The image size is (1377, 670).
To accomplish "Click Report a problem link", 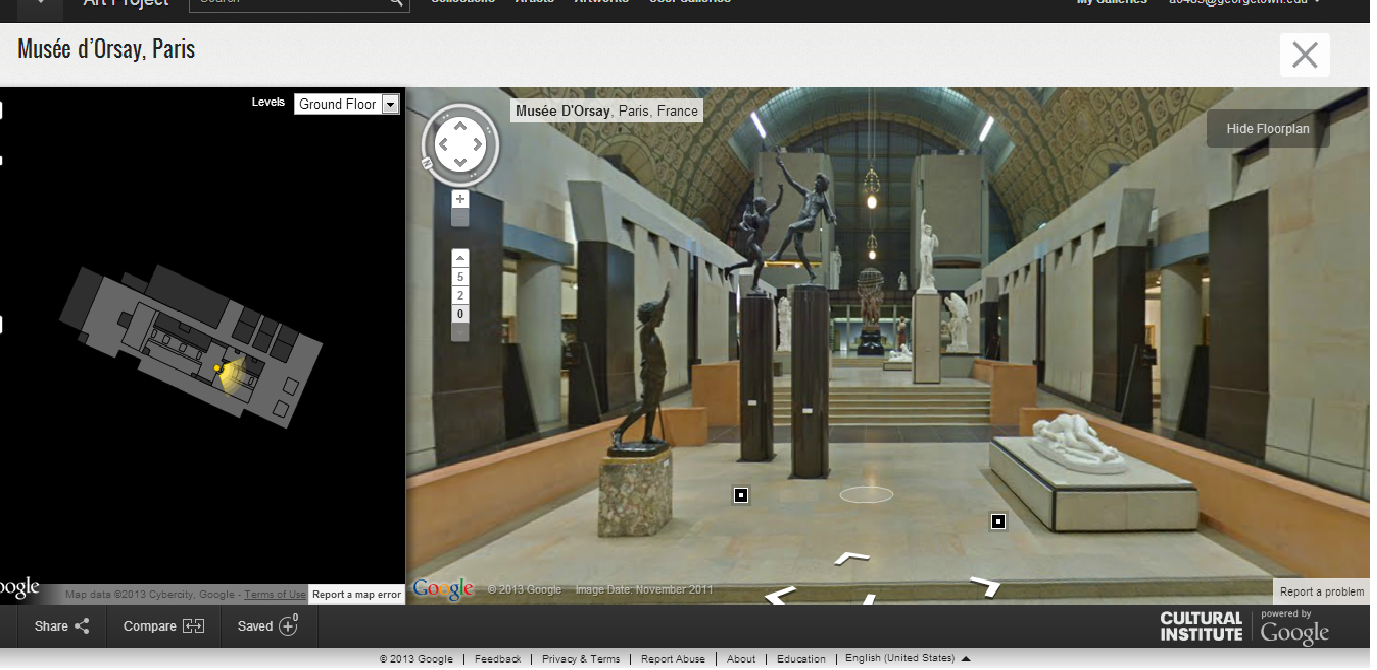I will click(x=1322, y=591).
